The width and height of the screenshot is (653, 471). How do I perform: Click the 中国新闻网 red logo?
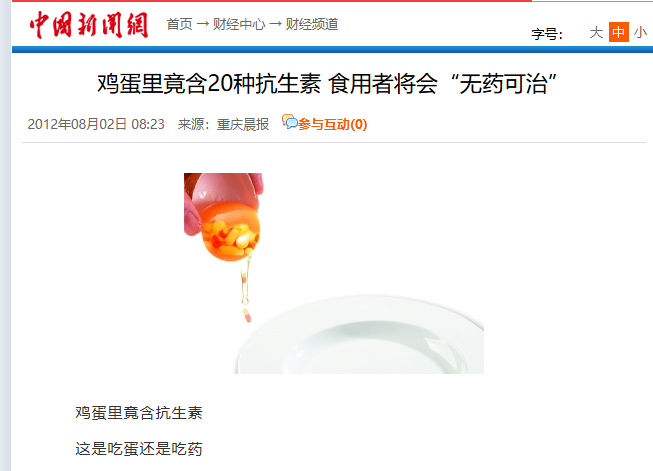(89, 25)
